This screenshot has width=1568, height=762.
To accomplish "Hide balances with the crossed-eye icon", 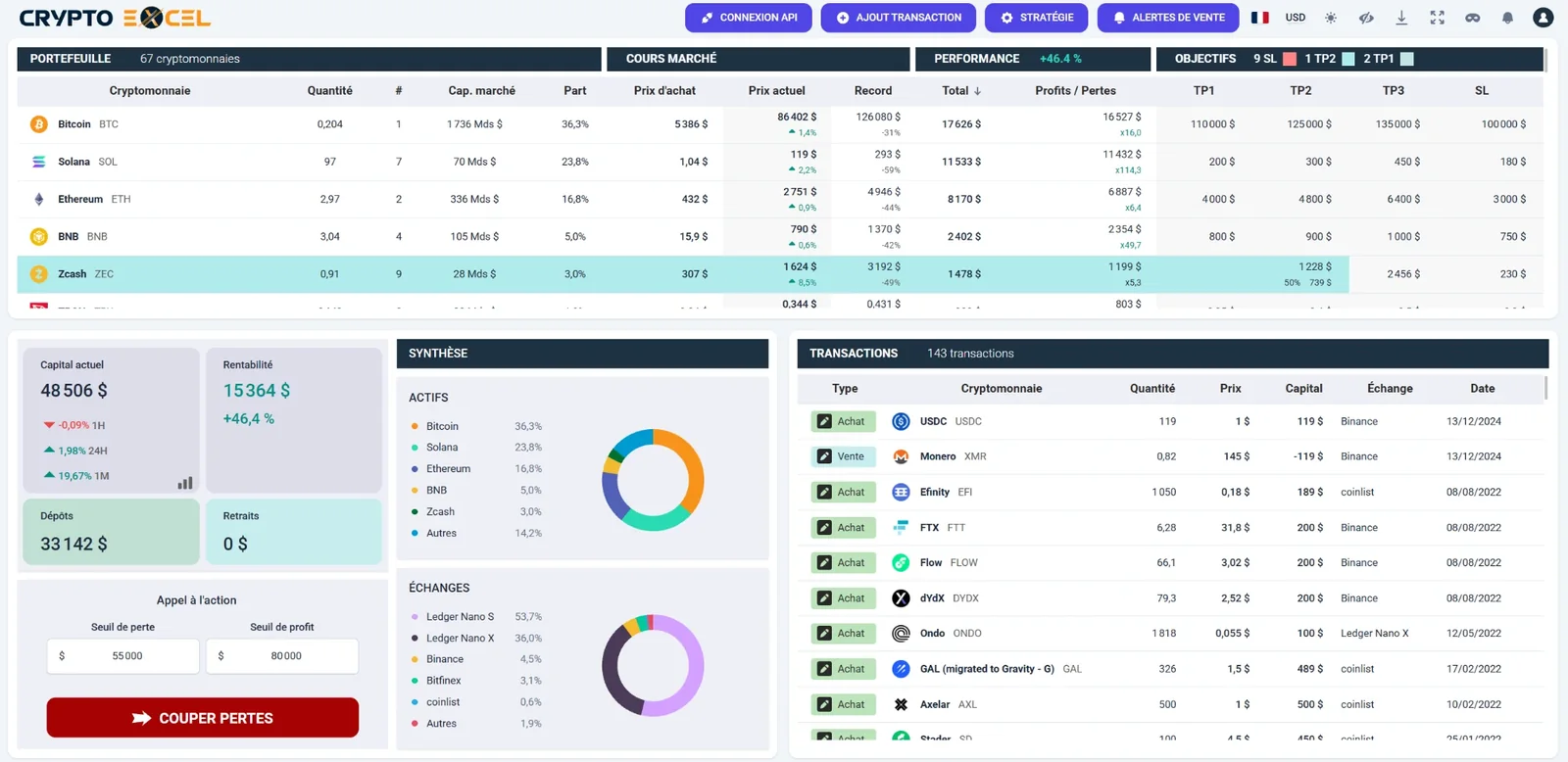I will pyautogui.click(x=1366, y=18).
